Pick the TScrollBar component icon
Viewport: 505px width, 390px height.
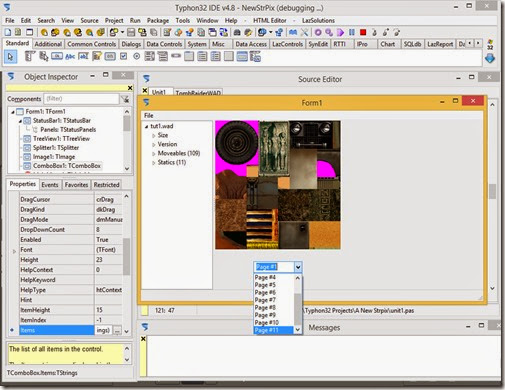pyautogui.click(x=176, y=56)
